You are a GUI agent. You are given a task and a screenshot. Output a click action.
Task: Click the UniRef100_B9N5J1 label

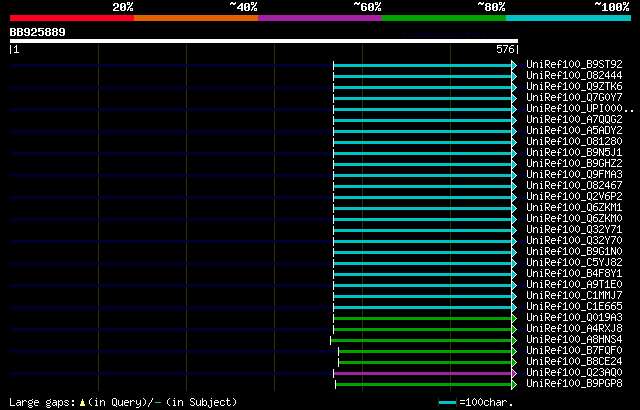coord(574,153)
